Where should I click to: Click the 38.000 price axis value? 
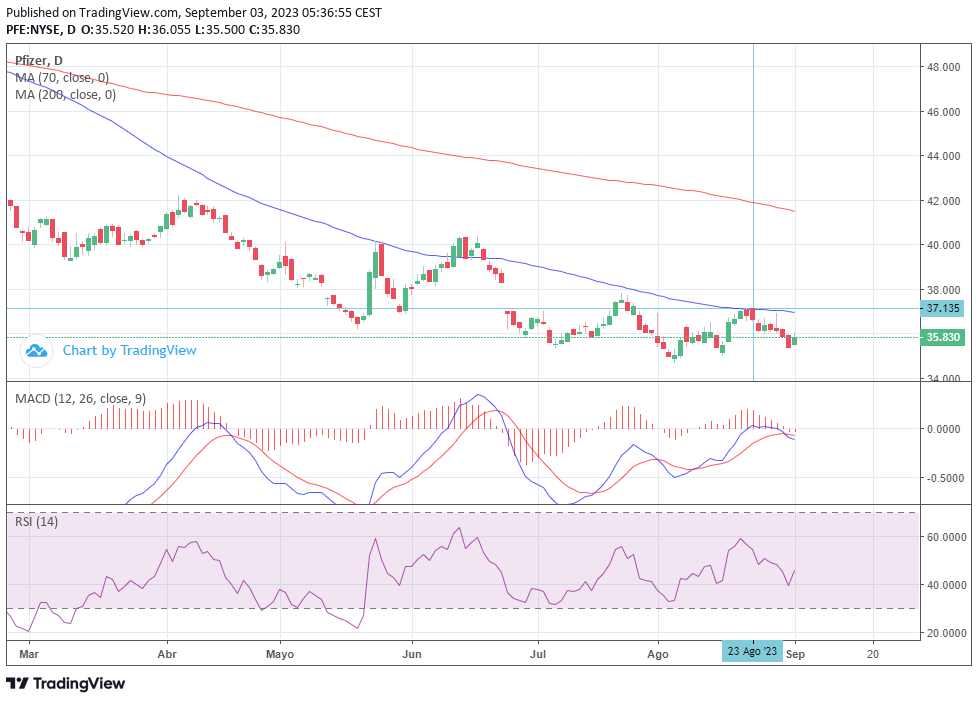tap(943, 290)
